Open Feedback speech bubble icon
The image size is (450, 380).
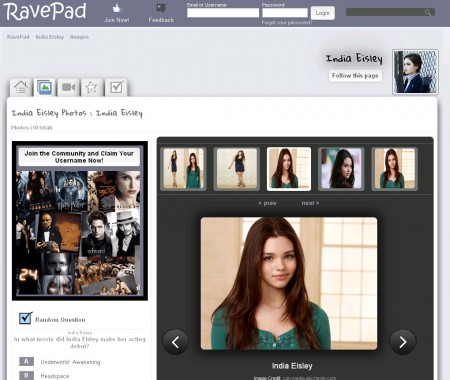pos(161,8)
